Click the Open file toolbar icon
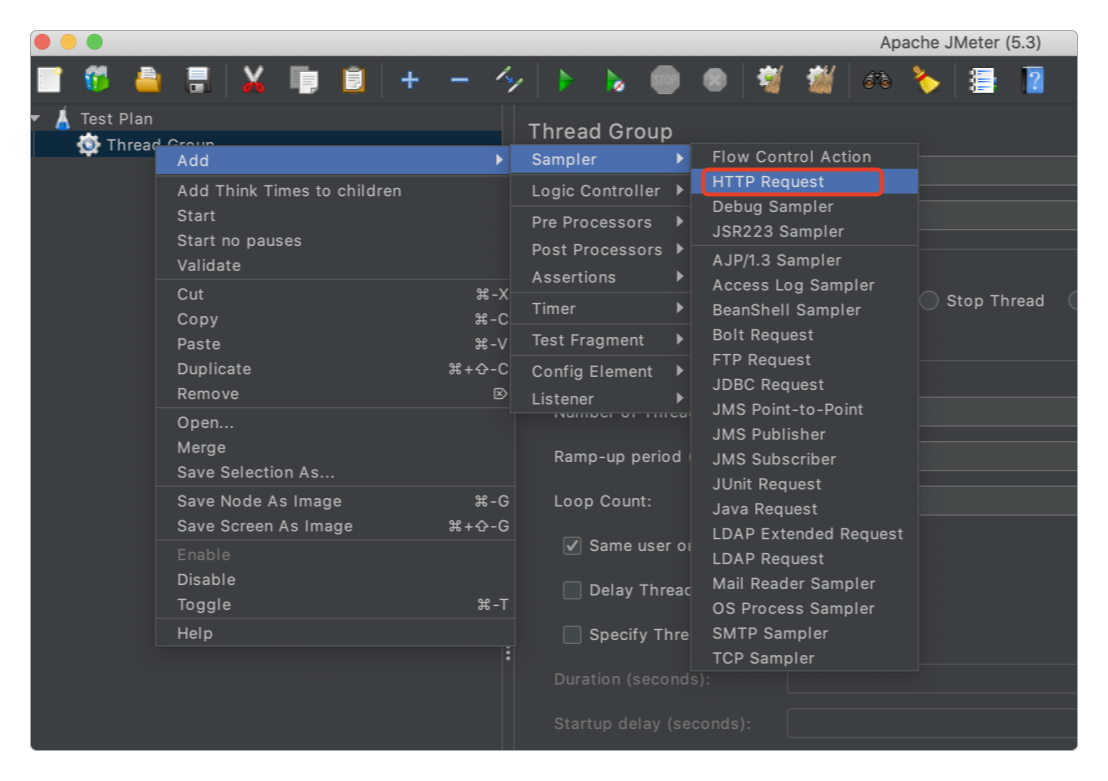Screen dimensions: 1108x781 click(x=148, y=80)
